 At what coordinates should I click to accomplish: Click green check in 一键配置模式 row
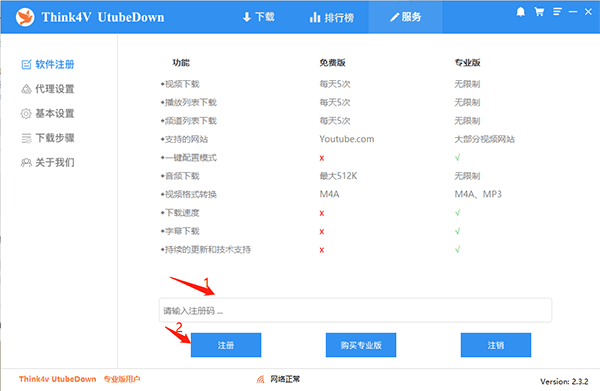(x=457, y=157)
